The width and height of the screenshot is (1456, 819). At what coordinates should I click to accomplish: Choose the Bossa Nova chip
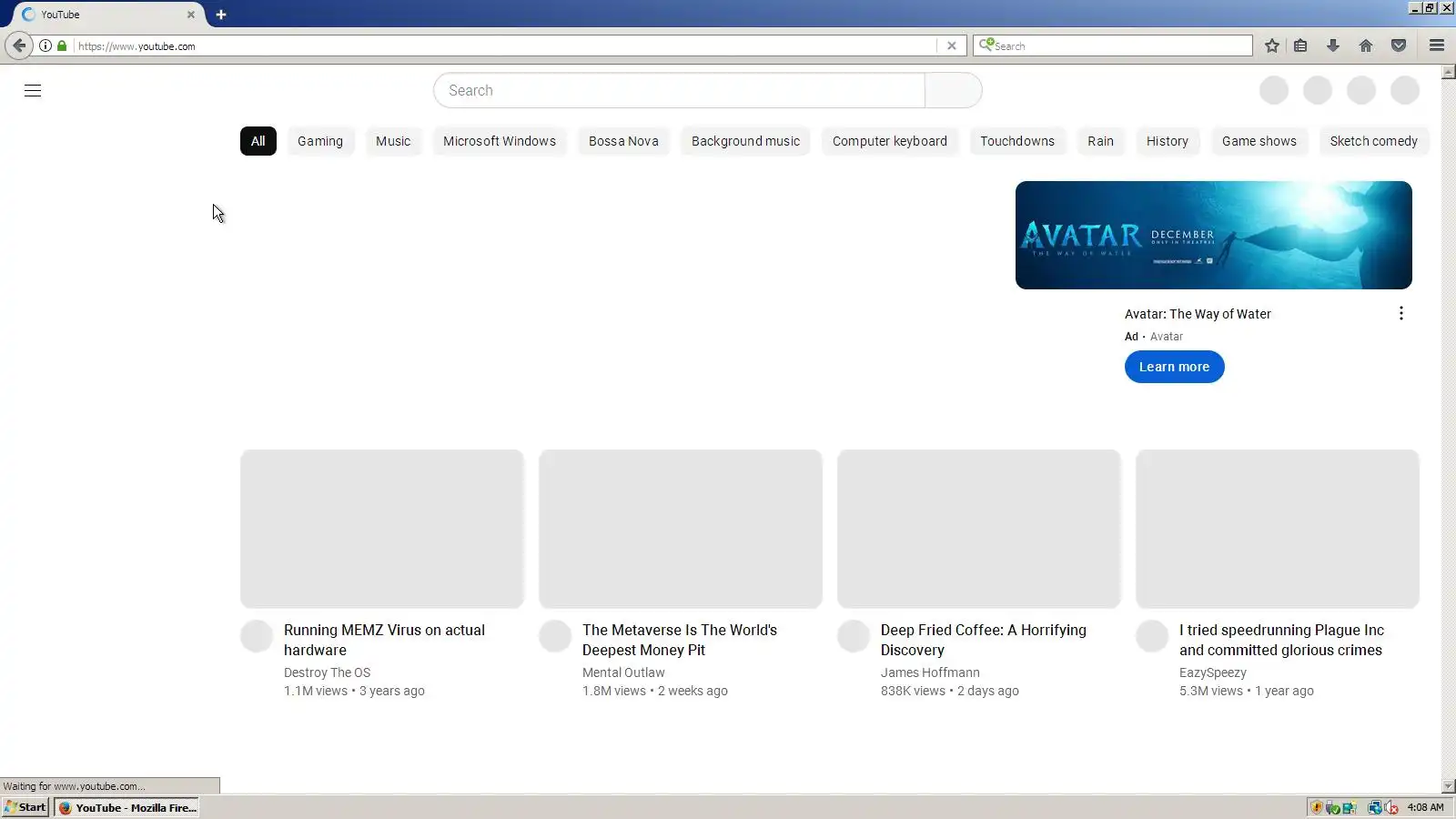pos(623,141)
